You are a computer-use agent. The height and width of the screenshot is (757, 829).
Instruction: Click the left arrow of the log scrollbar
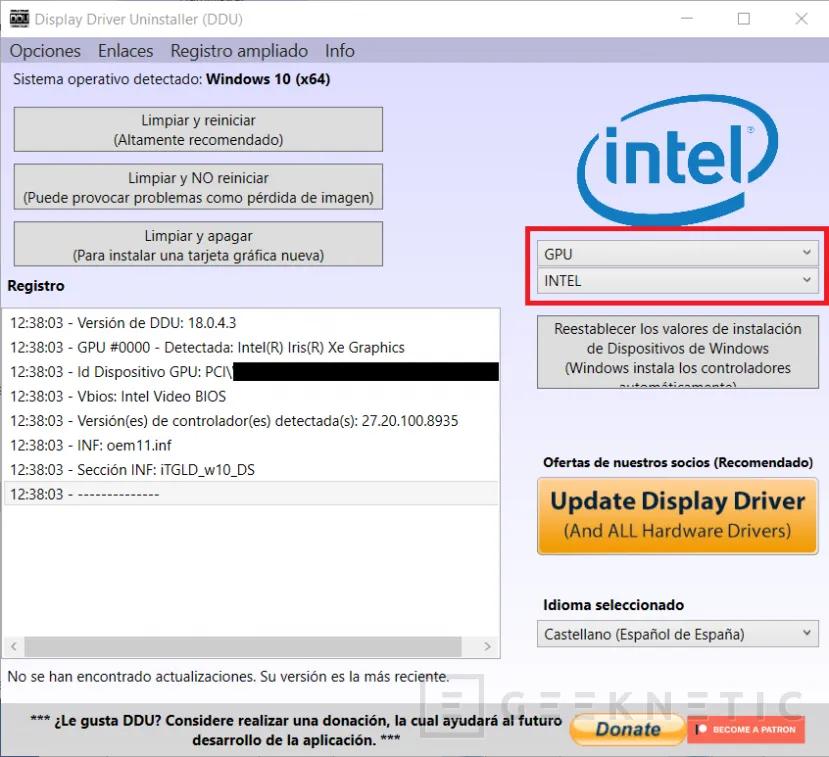pyautogui.click(x=14, y=646)
